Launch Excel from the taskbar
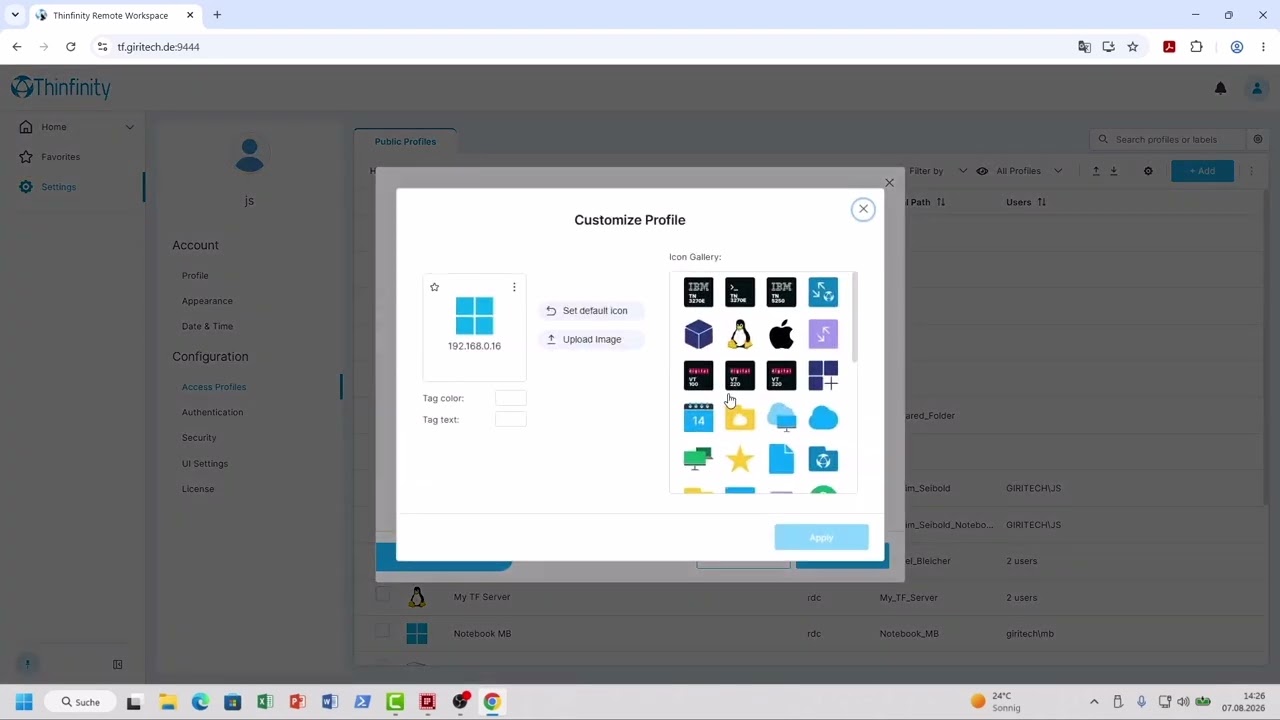 click(x=265, y=702)
